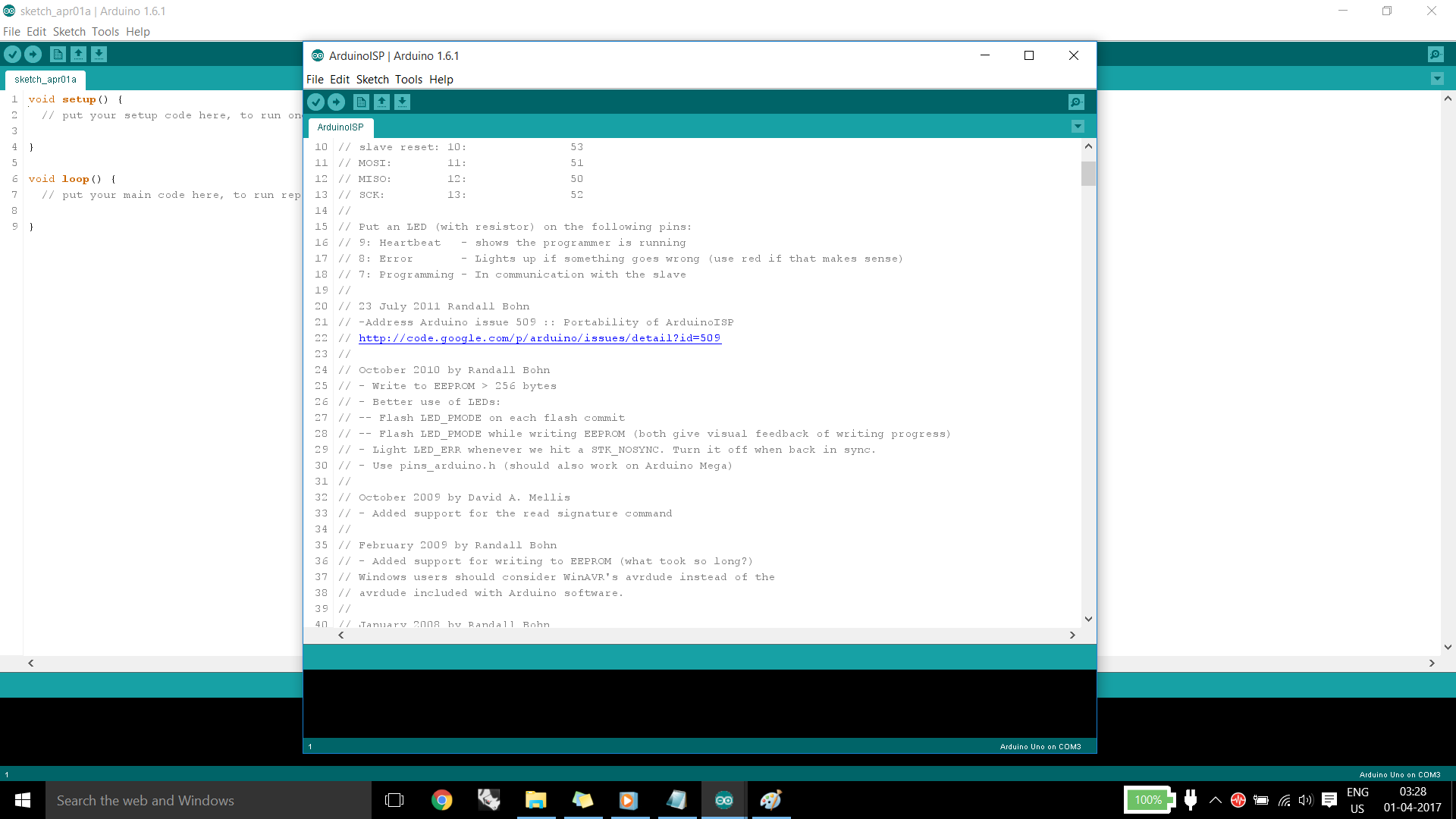
Task: Open Paint app from taskbar
Action: [x=770, y=800]
